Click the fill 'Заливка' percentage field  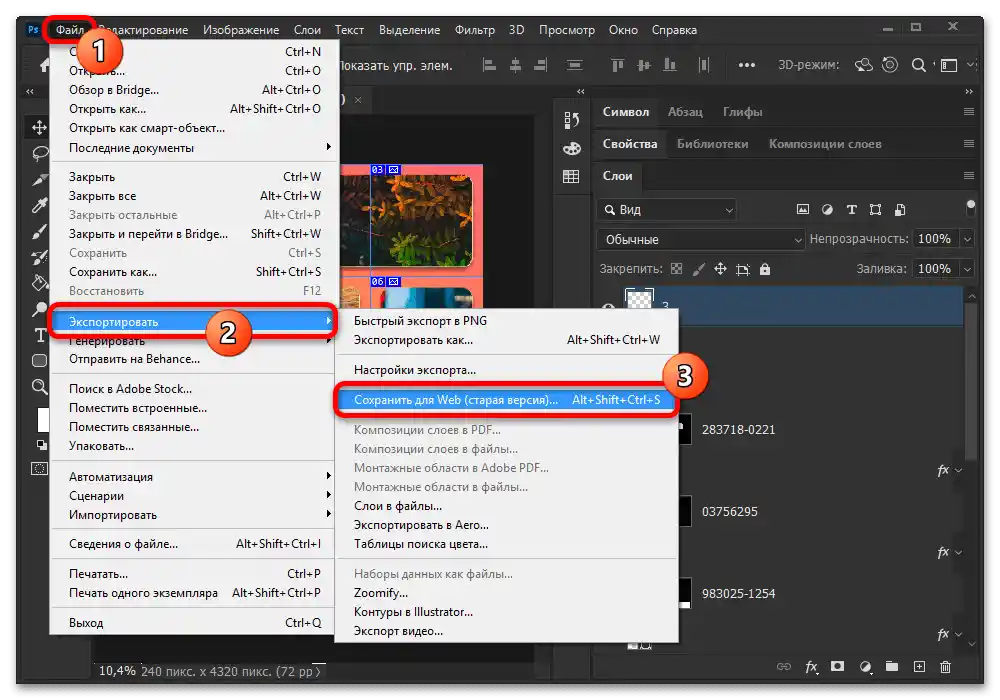[933, 269]
